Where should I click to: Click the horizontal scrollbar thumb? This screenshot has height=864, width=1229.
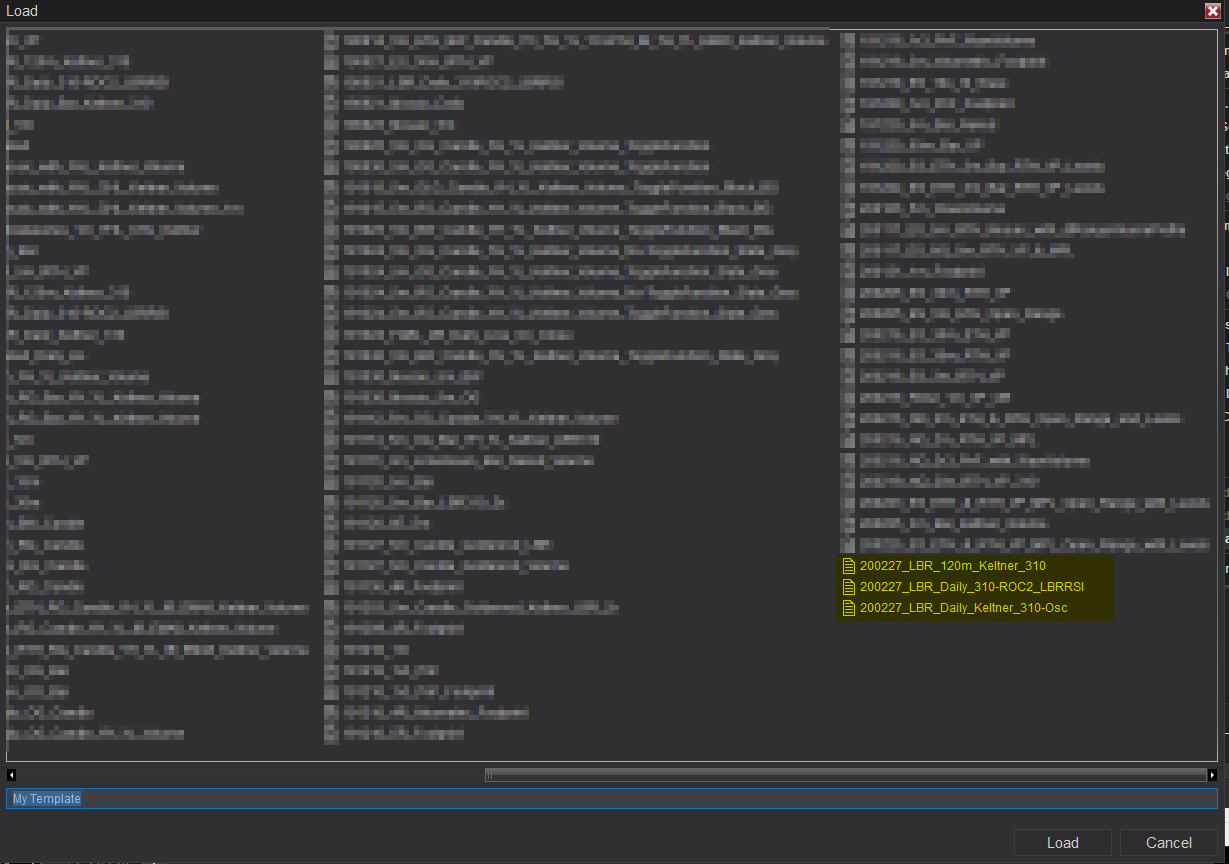(846, 775)
